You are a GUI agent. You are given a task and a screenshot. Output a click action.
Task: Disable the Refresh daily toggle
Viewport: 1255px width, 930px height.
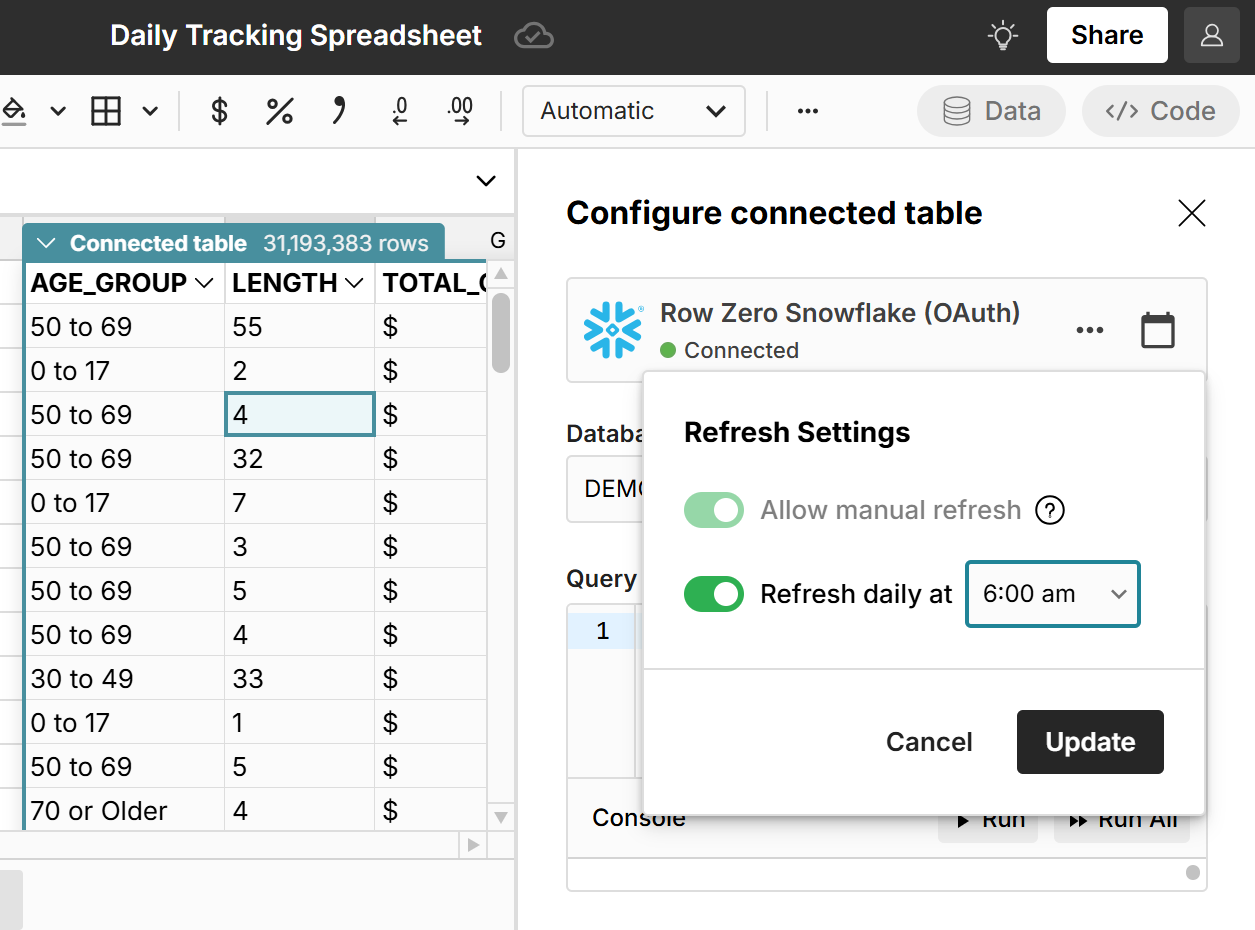pyautogui.click(x=713, y=594)
